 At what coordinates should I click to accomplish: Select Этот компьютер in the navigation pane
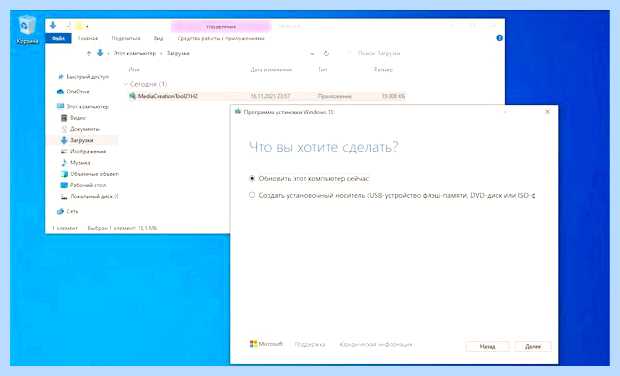point(87,106)
